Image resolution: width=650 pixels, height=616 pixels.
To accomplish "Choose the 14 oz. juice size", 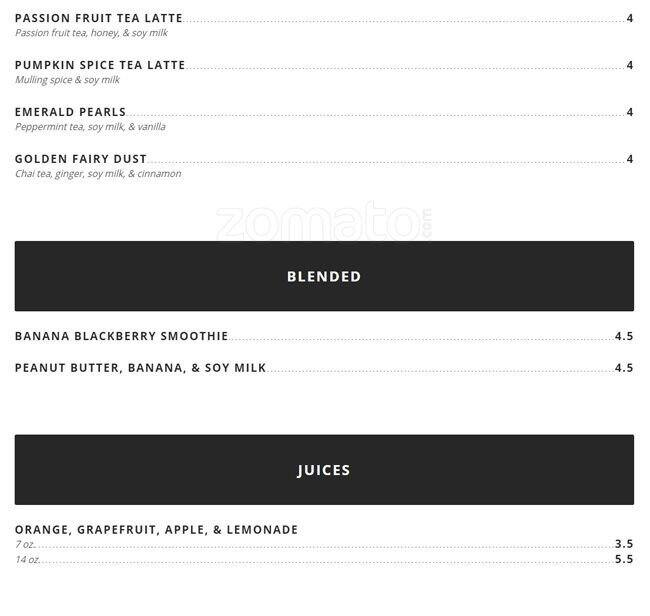I will (28, 560).
